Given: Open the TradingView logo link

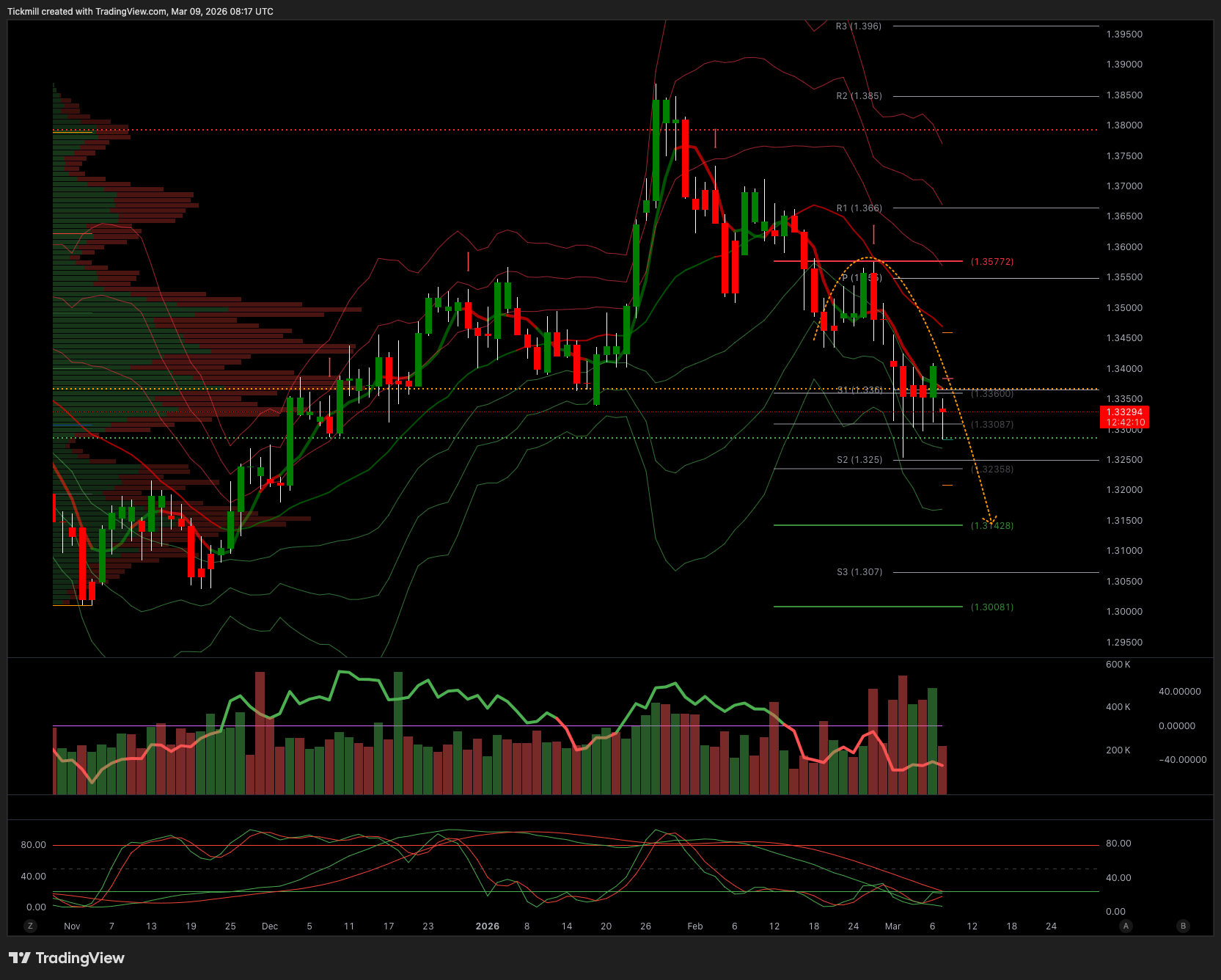Looking at the screenshot, I should click(67, 958).
